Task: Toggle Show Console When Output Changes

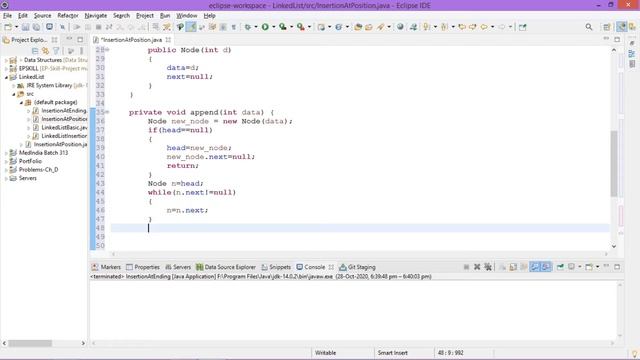Action: [535, 267]
